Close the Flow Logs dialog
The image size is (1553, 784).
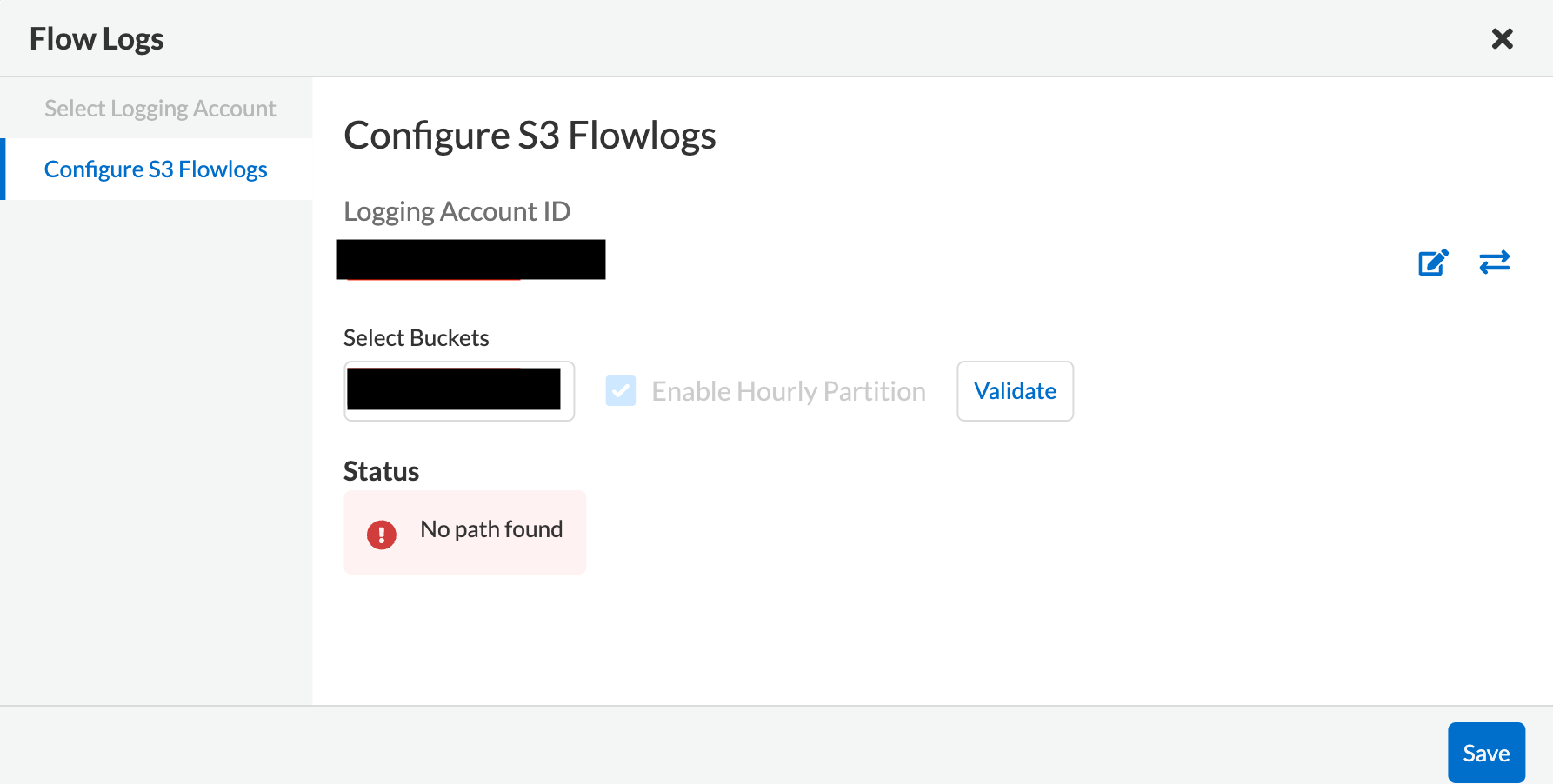coord(1502,39)
